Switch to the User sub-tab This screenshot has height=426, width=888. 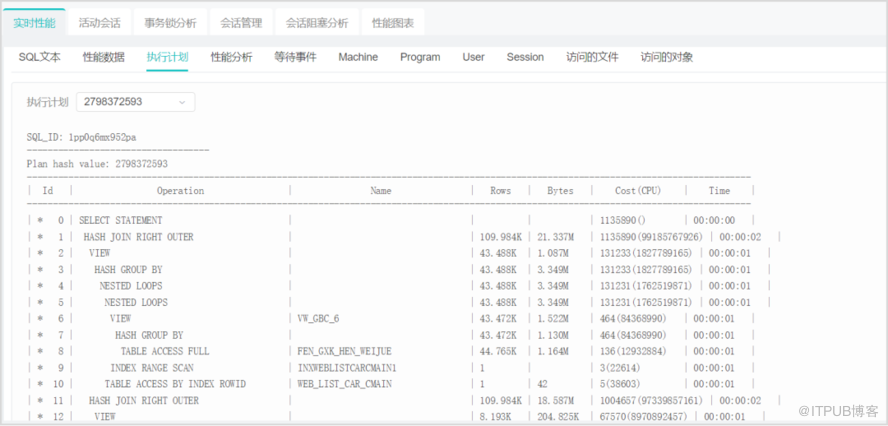[x=473, y=58]
